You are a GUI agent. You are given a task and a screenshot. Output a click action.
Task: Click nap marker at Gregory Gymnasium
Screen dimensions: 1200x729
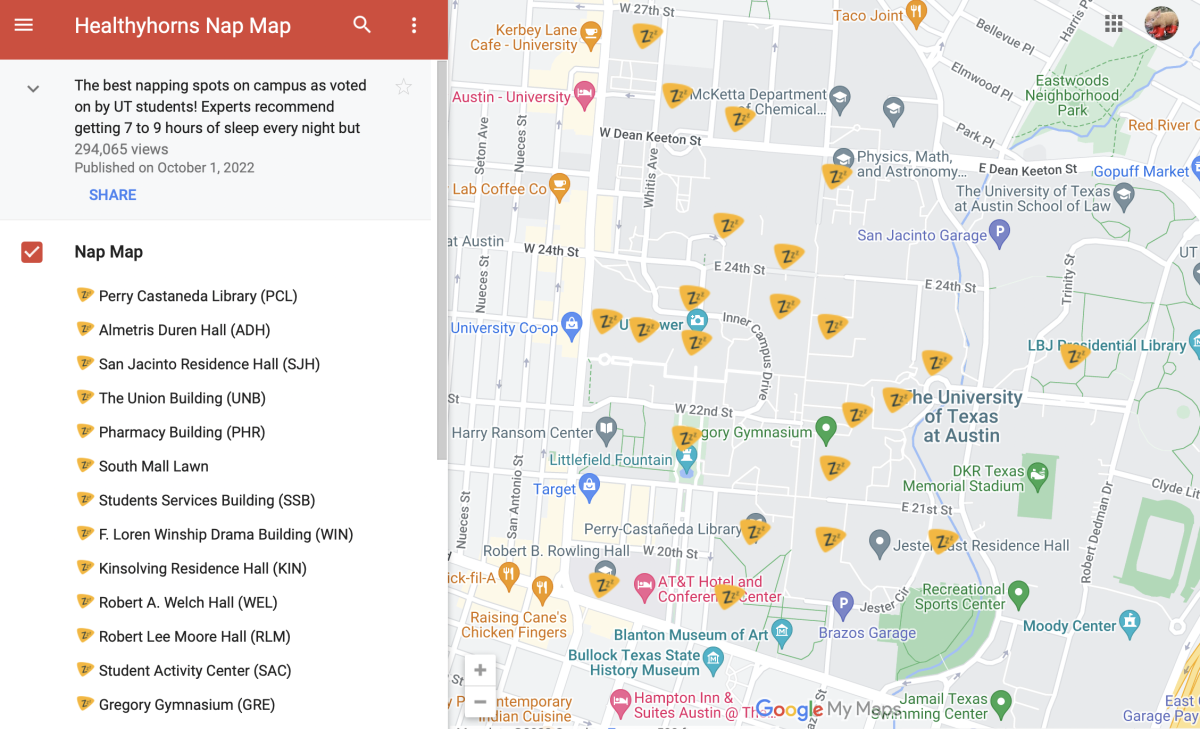pyautogui.click(x=687, y=438)
